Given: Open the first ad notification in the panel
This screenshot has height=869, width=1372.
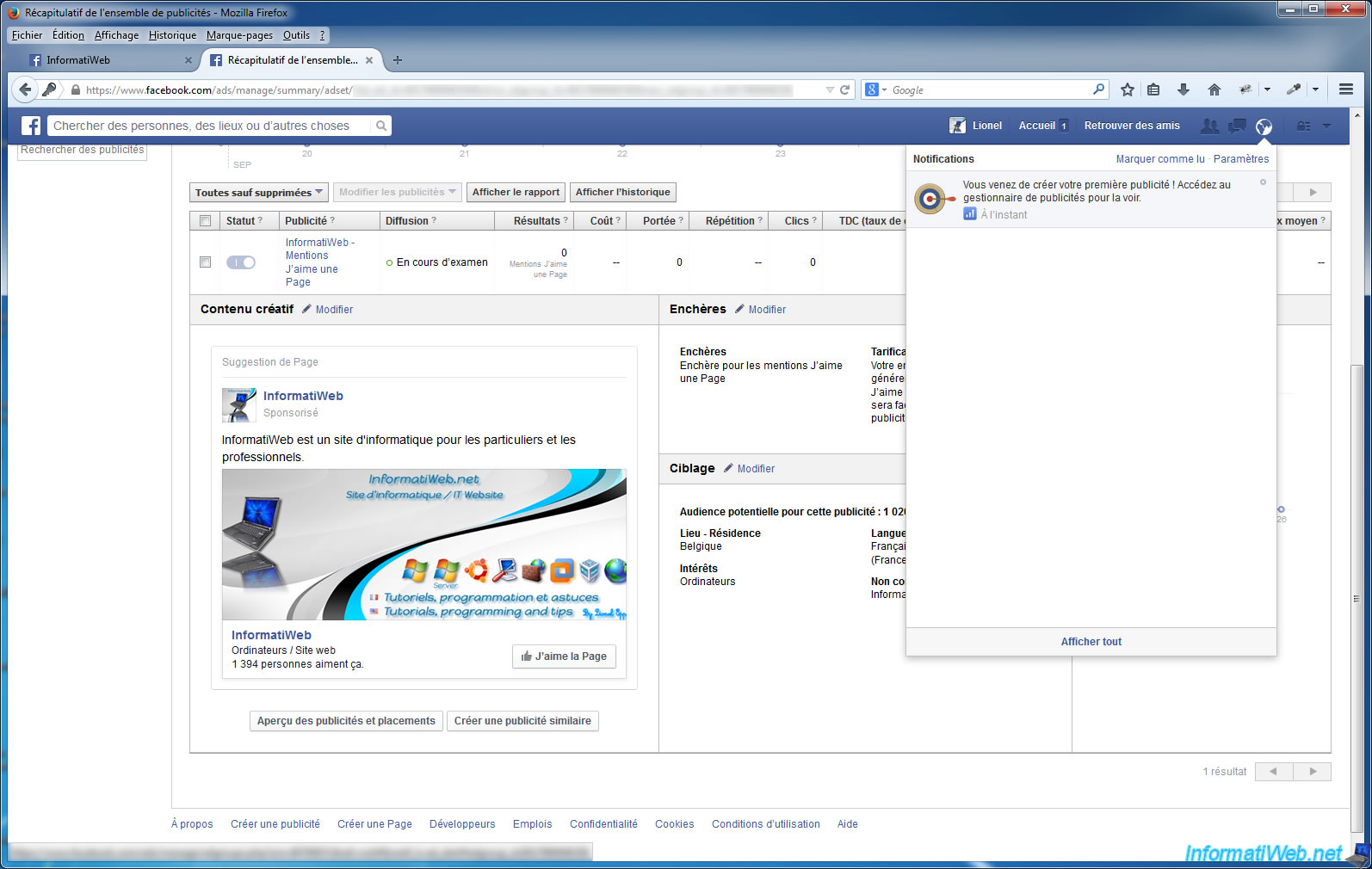Looking at the screenshot, I should point(1091,199).
